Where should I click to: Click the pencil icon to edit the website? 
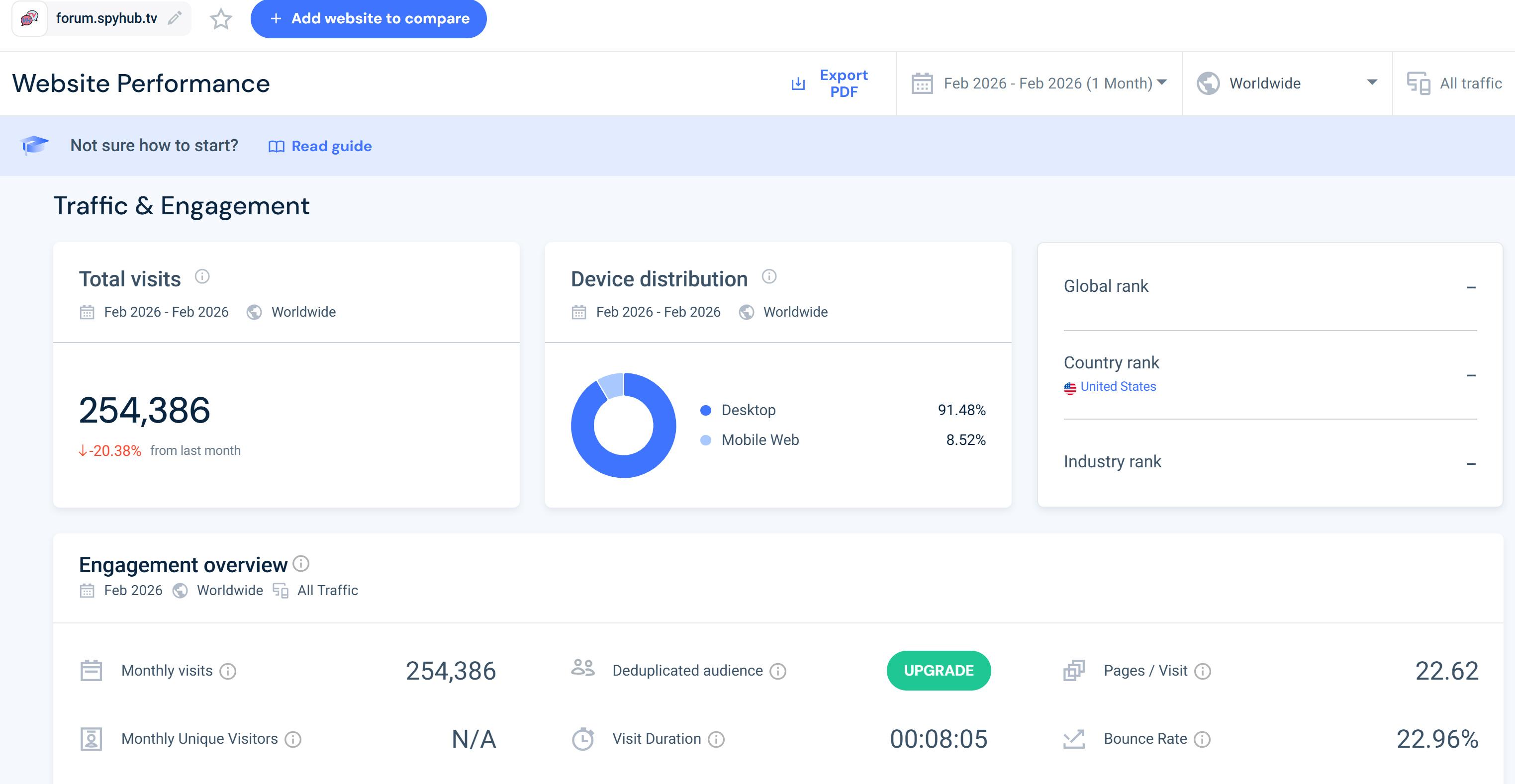coord(174,18)
